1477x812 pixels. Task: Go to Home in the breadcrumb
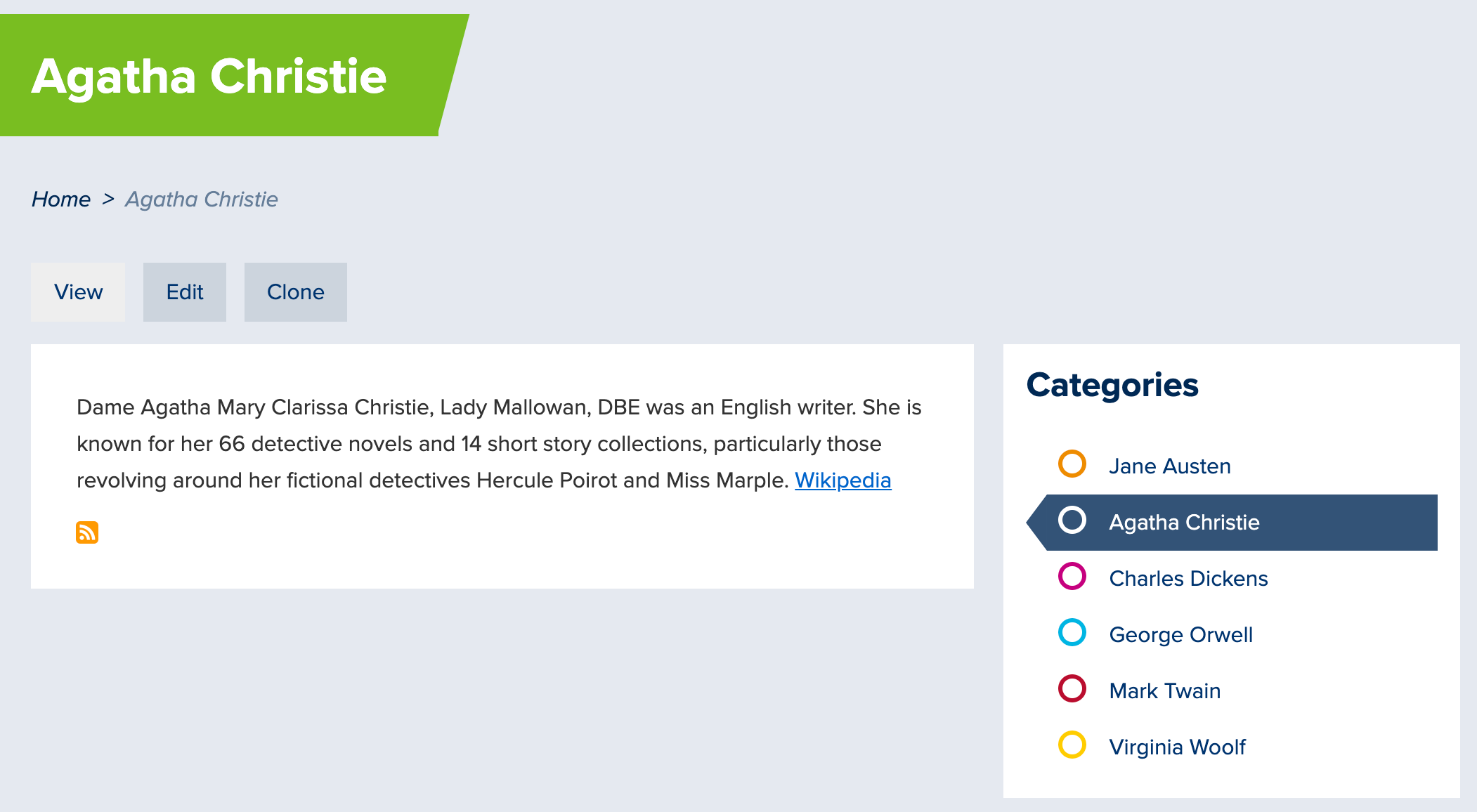[x=61, y=199]
